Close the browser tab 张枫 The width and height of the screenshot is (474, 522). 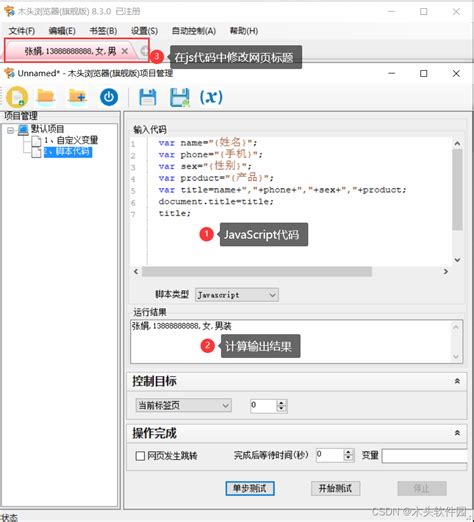tap(125, 51)
